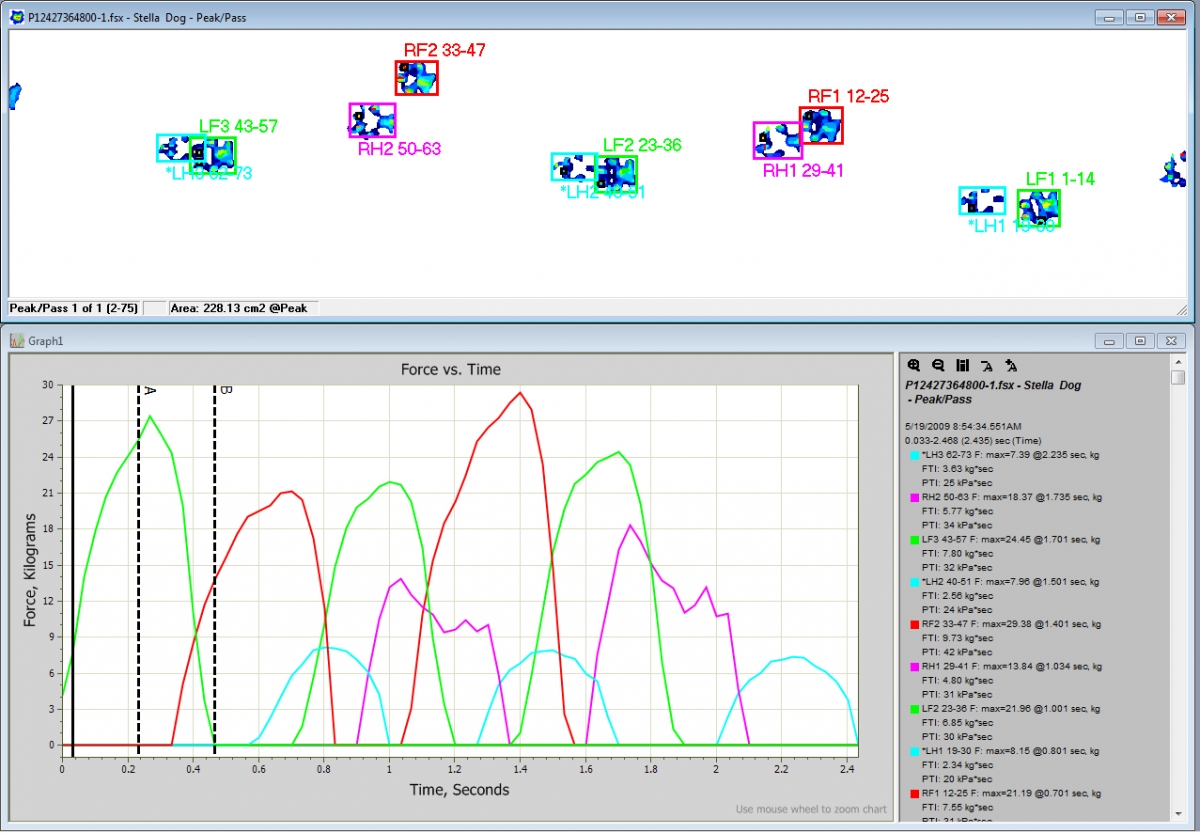This screenshot has height=833, width=1200.
Task: Click the cyan LH3 62-73 legend swatch
Action: pos(913,455)
